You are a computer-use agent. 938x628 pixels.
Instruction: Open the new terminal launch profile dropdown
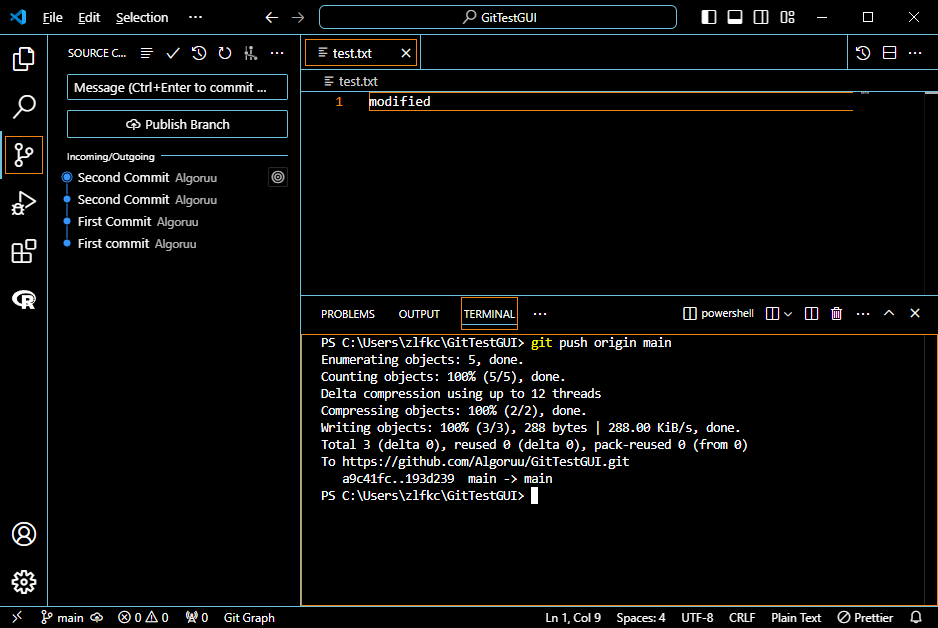coord(788,313)
